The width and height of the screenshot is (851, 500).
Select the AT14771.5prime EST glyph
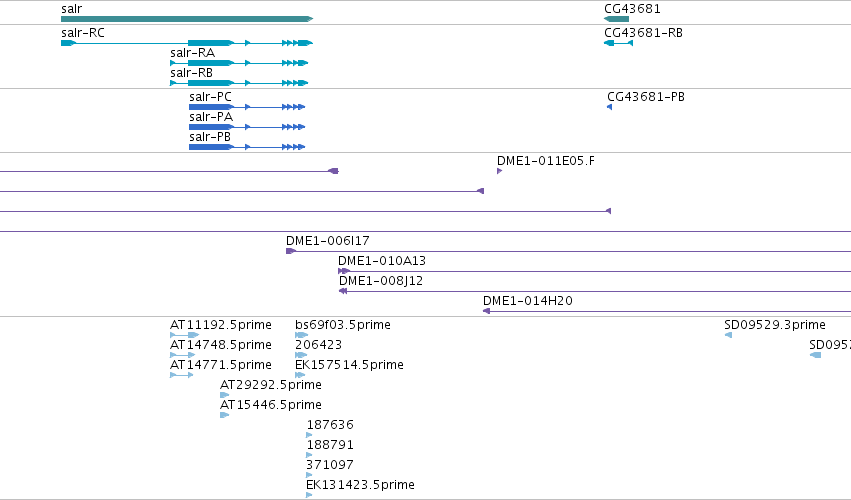(182, 375)
